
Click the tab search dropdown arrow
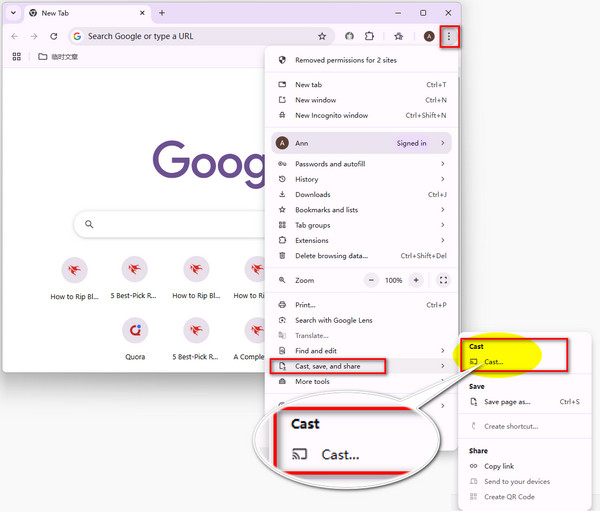point(13,13)
